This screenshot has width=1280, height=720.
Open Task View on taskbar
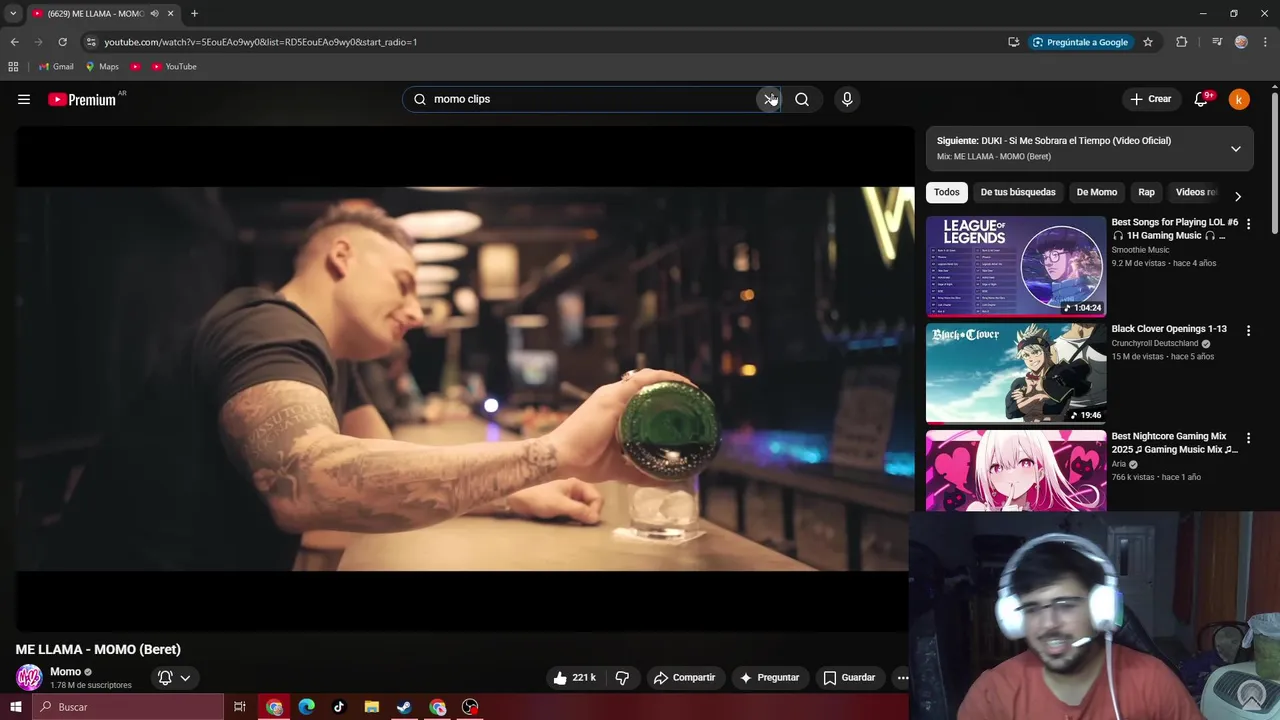(240, 707)
